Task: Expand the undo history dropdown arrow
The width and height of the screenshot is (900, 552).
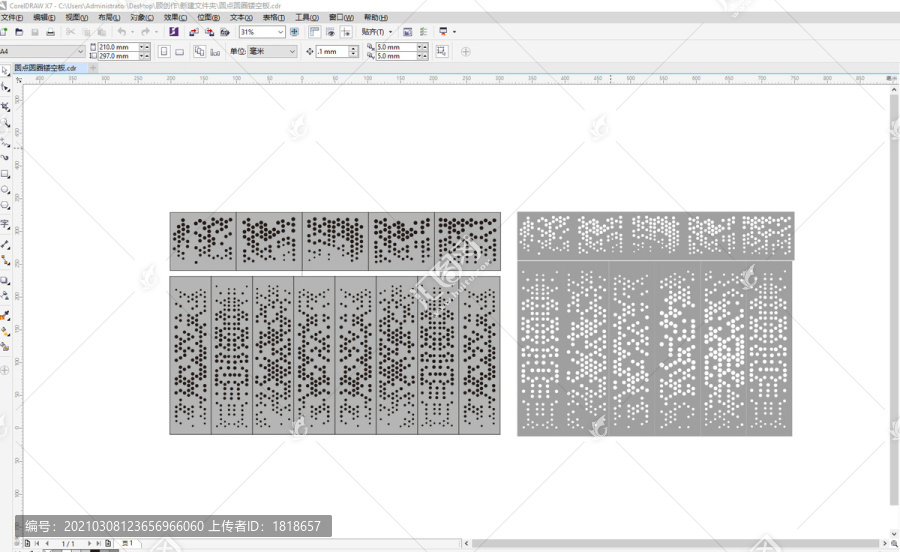Action: pos(132,32)
